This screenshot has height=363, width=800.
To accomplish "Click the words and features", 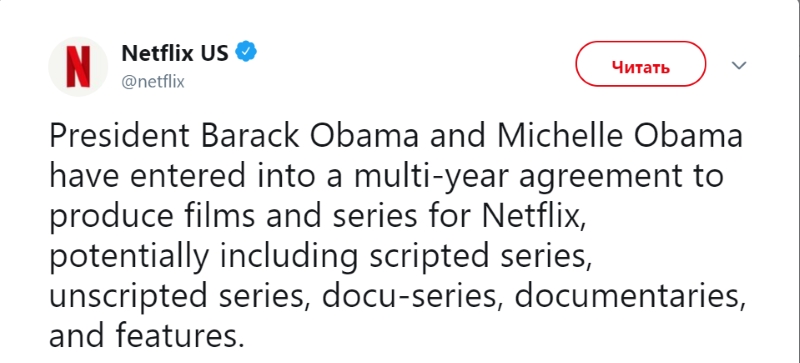I will click(x=143, y=337).
